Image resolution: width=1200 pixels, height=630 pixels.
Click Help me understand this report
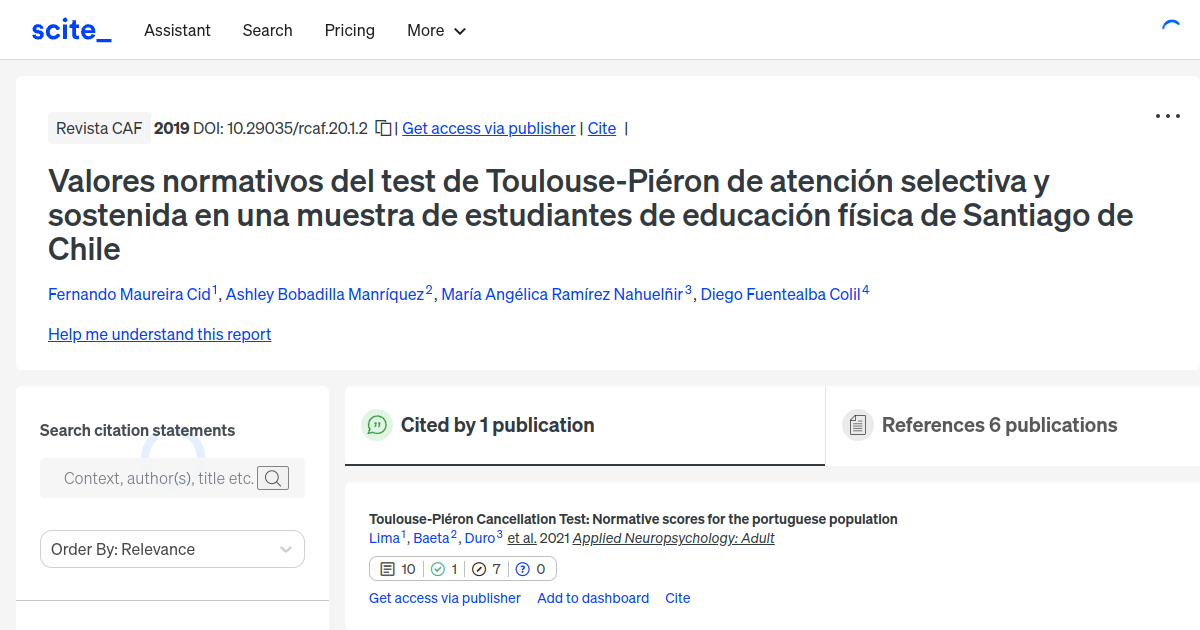coord(159,334)
